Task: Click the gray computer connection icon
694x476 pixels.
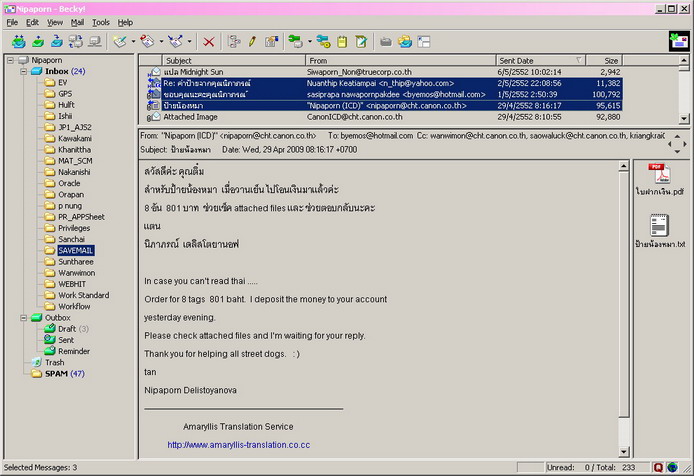Action: 95,42
